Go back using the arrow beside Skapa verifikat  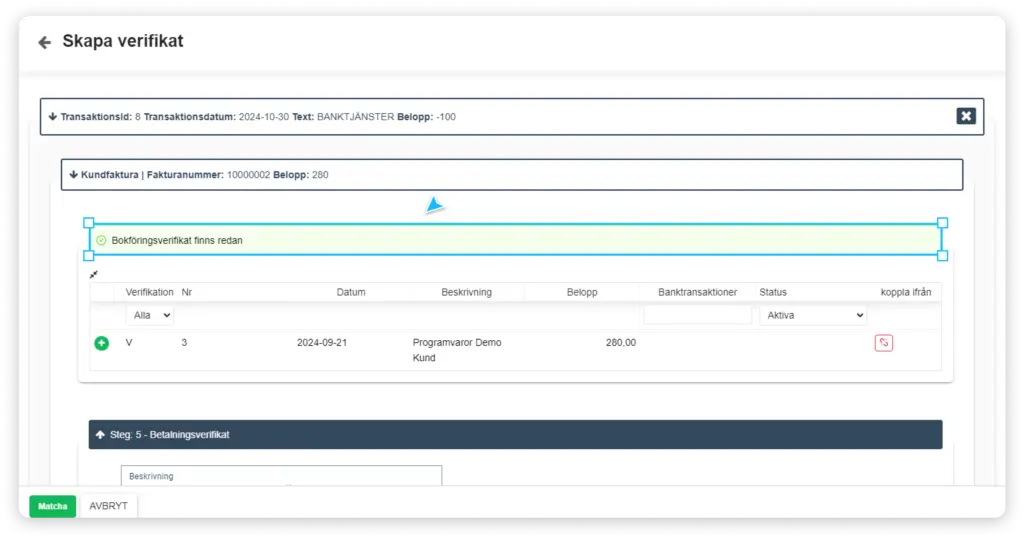(44, 42)
